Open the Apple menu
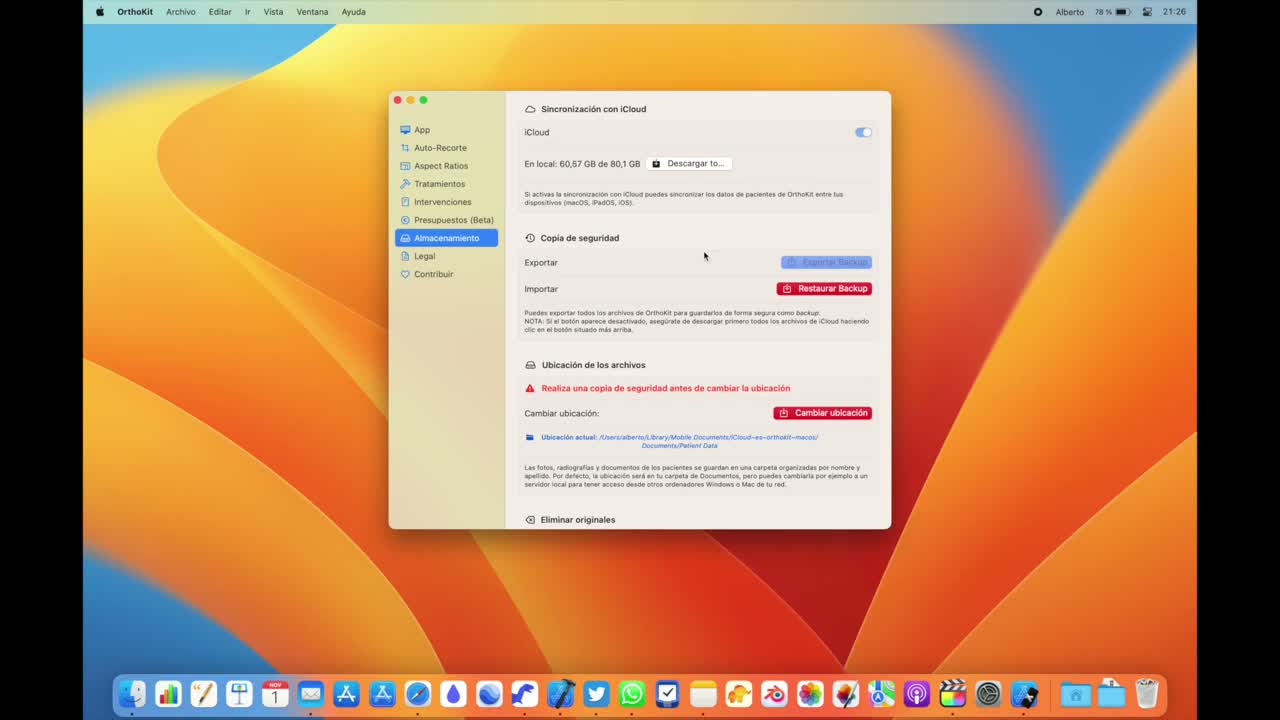This screenshot has width=1280, height=720. pos(100,12)
